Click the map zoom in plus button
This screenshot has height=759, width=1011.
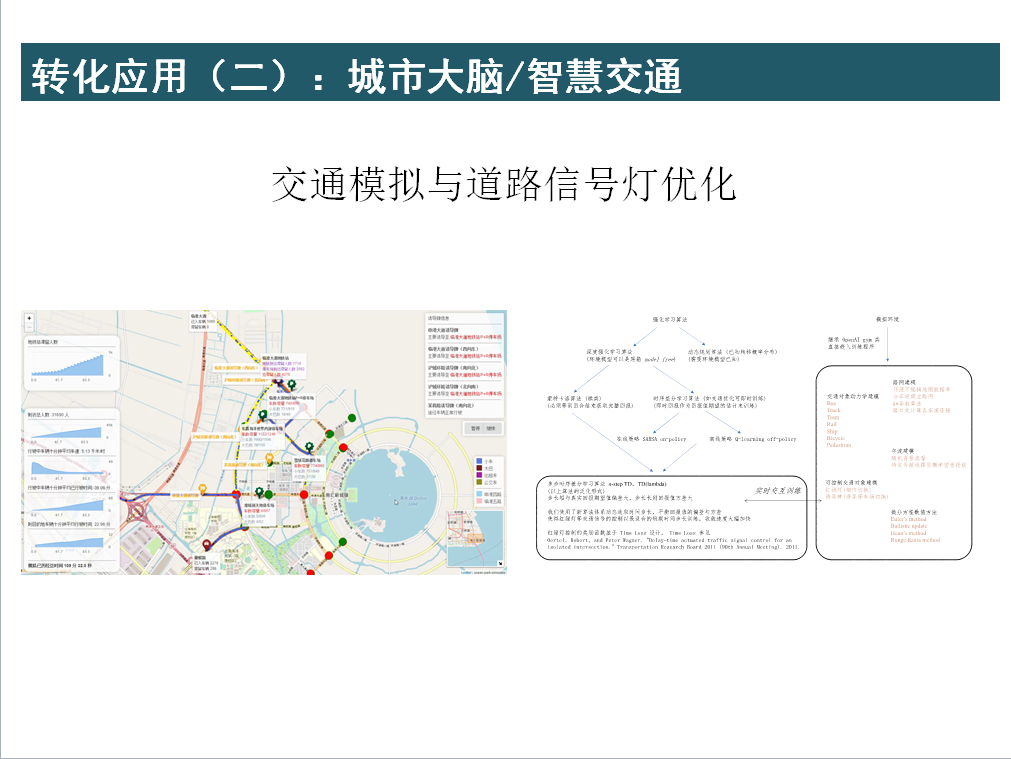pyautogui.click(x=29, y=319)
